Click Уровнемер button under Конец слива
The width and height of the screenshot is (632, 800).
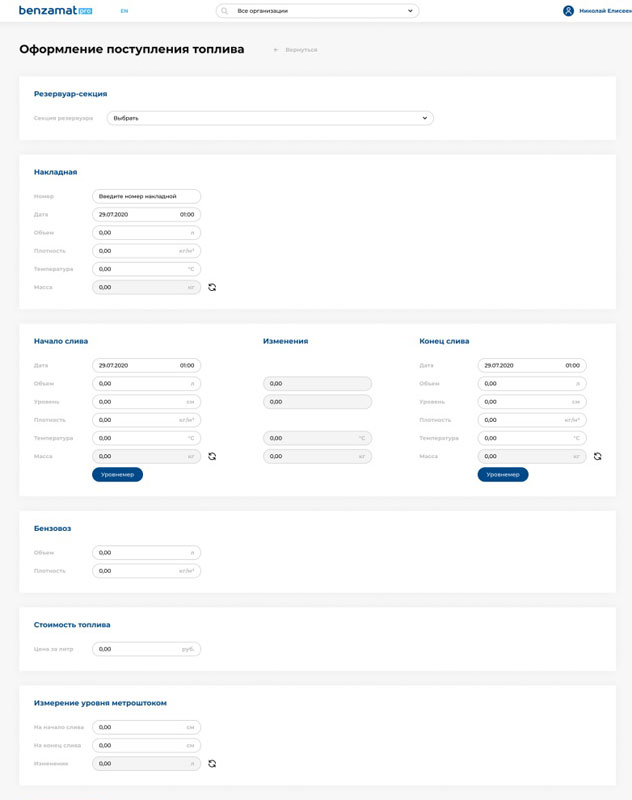click(x=503, y=474)
